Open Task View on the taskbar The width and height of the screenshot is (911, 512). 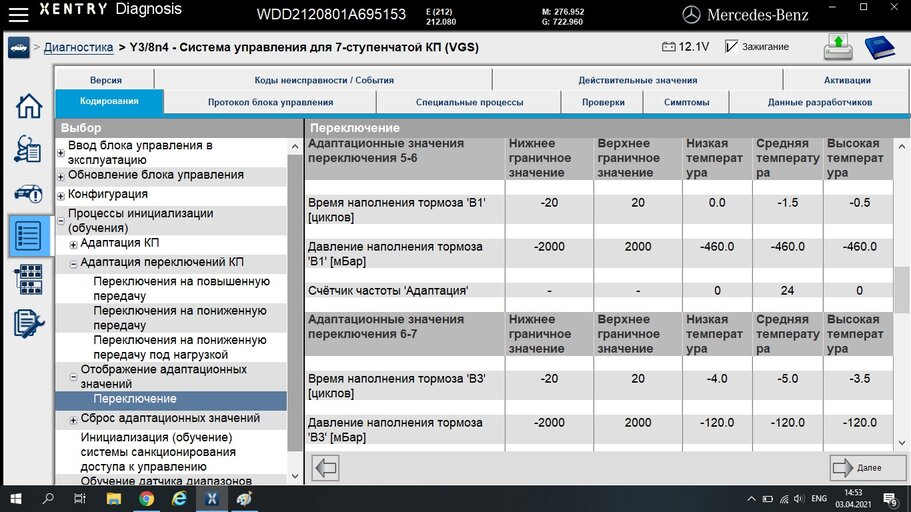[x=80, y=499]
